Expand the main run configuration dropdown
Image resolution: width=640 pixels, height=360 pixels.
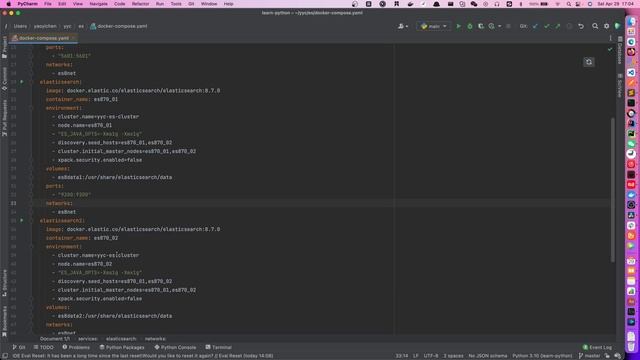(434, 26)
